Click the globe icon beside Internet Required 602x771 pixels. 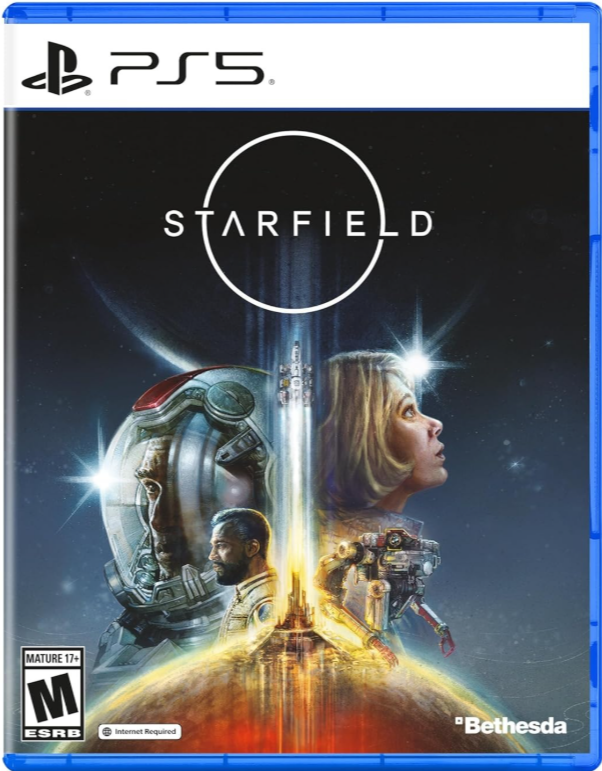pos(107,731)
